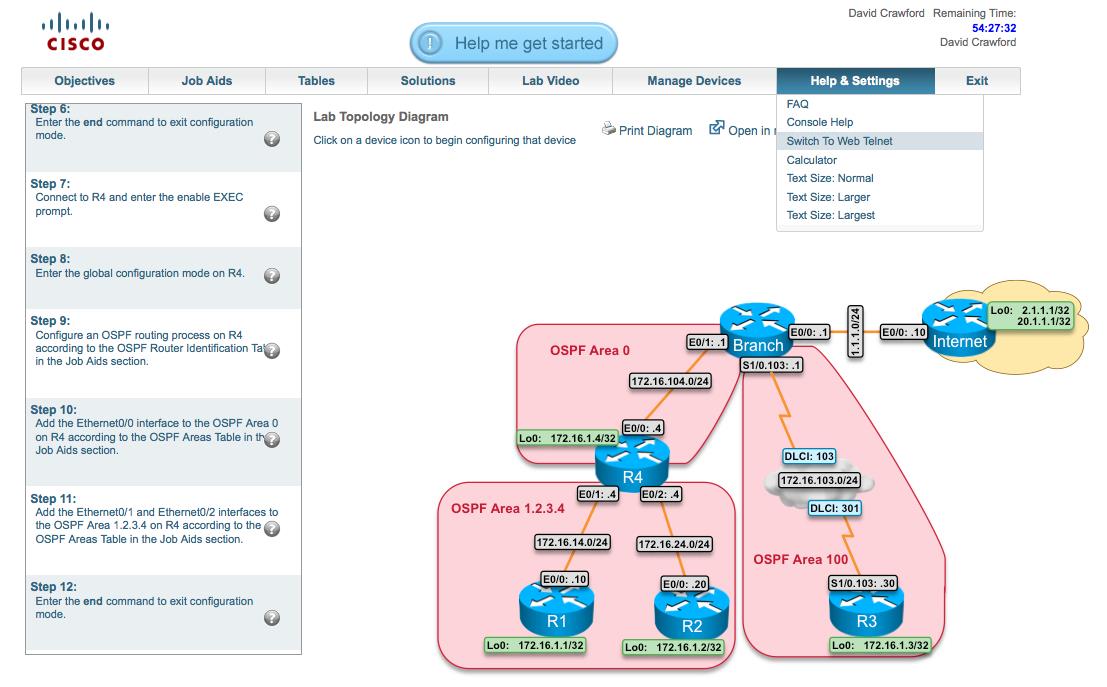Choose Switch To Web Telnet option
The image size is (1107, 687).
839,141
